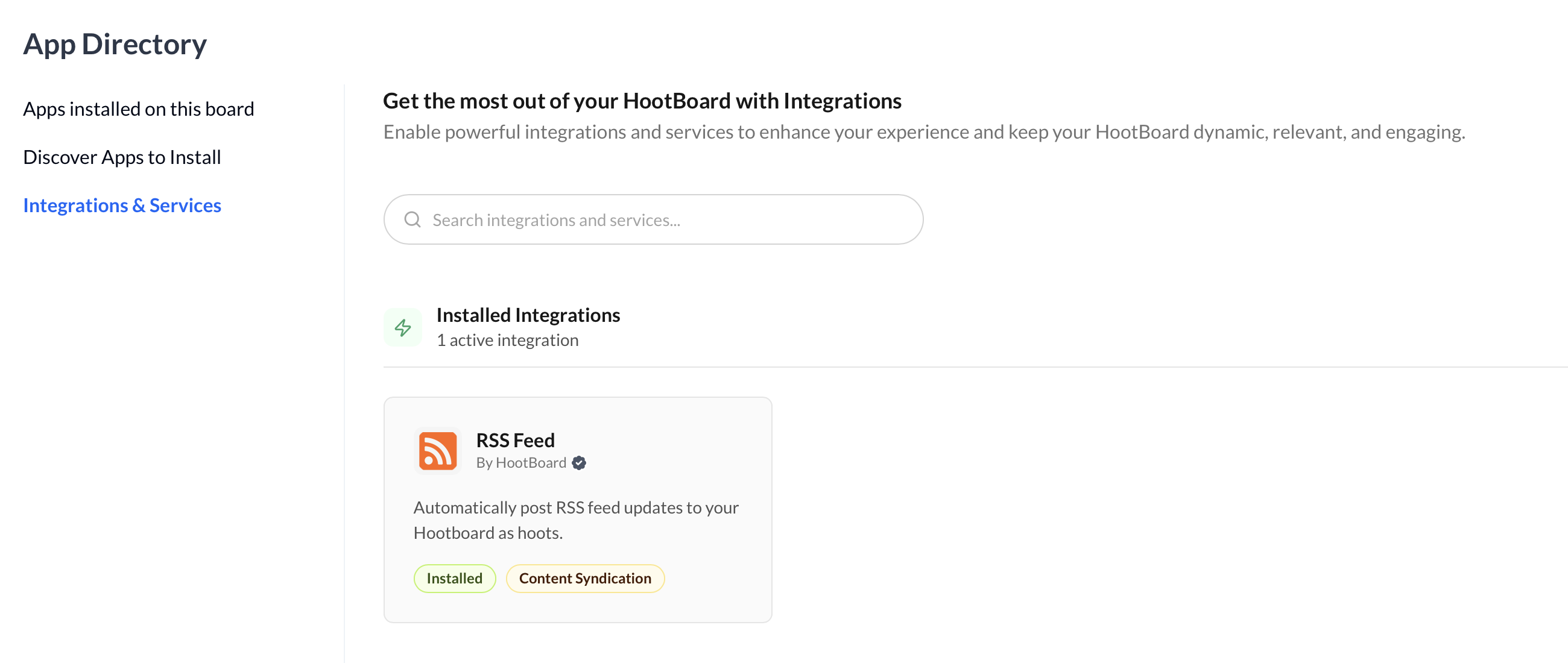Click the 'Enable powerful integrations' subtitle

[x=923, y=132]
